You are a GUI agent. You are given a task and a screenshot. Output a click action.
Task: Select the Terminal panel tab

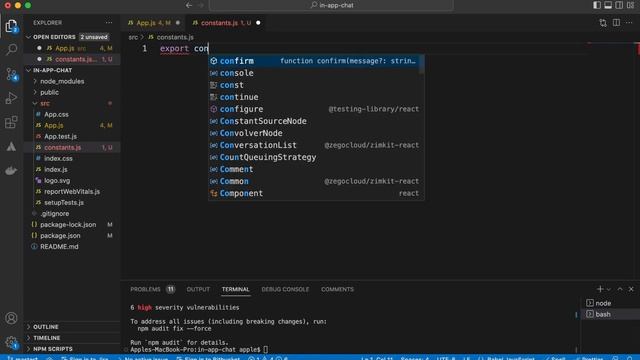(x=236, y=289)
